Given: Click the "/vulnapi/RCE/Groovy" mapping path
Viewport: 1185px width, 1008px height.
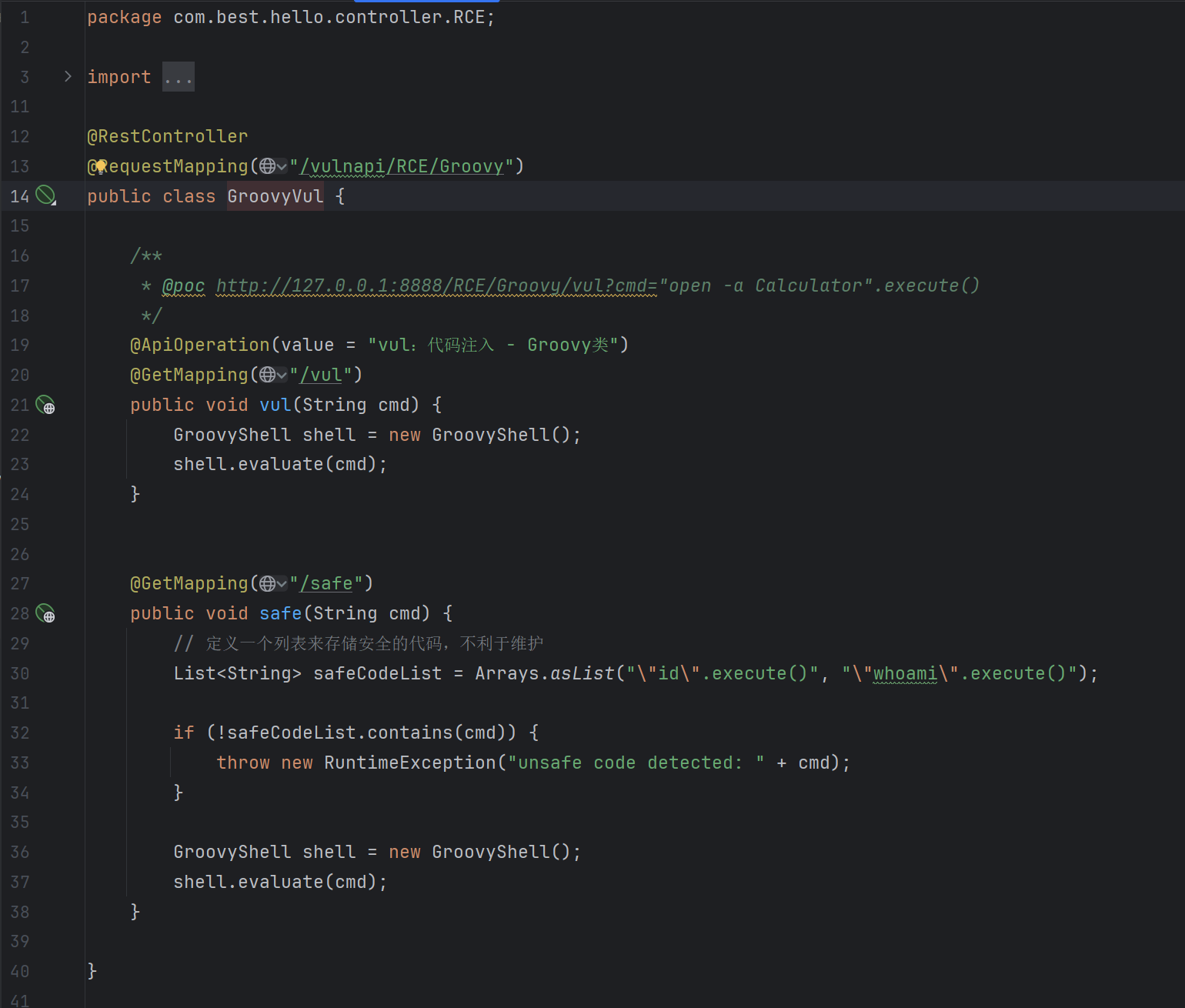Looking at the screenshot, I should (x=402, y=166).
